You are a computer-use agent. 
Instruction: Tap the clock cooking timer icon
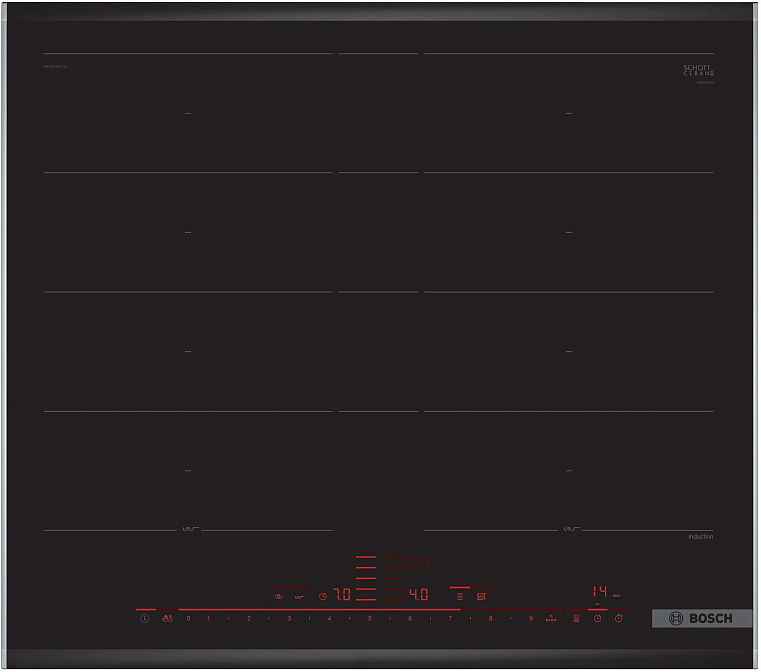[x=597, y=619]
